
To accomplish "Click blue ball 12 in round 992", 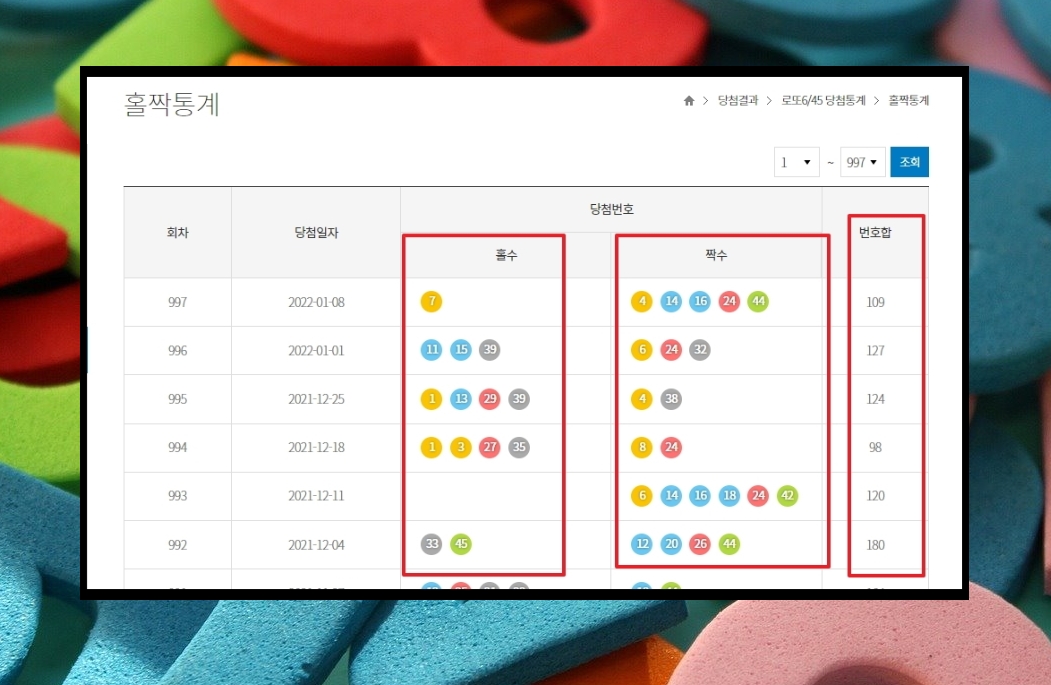I will (x=642, y=544).
